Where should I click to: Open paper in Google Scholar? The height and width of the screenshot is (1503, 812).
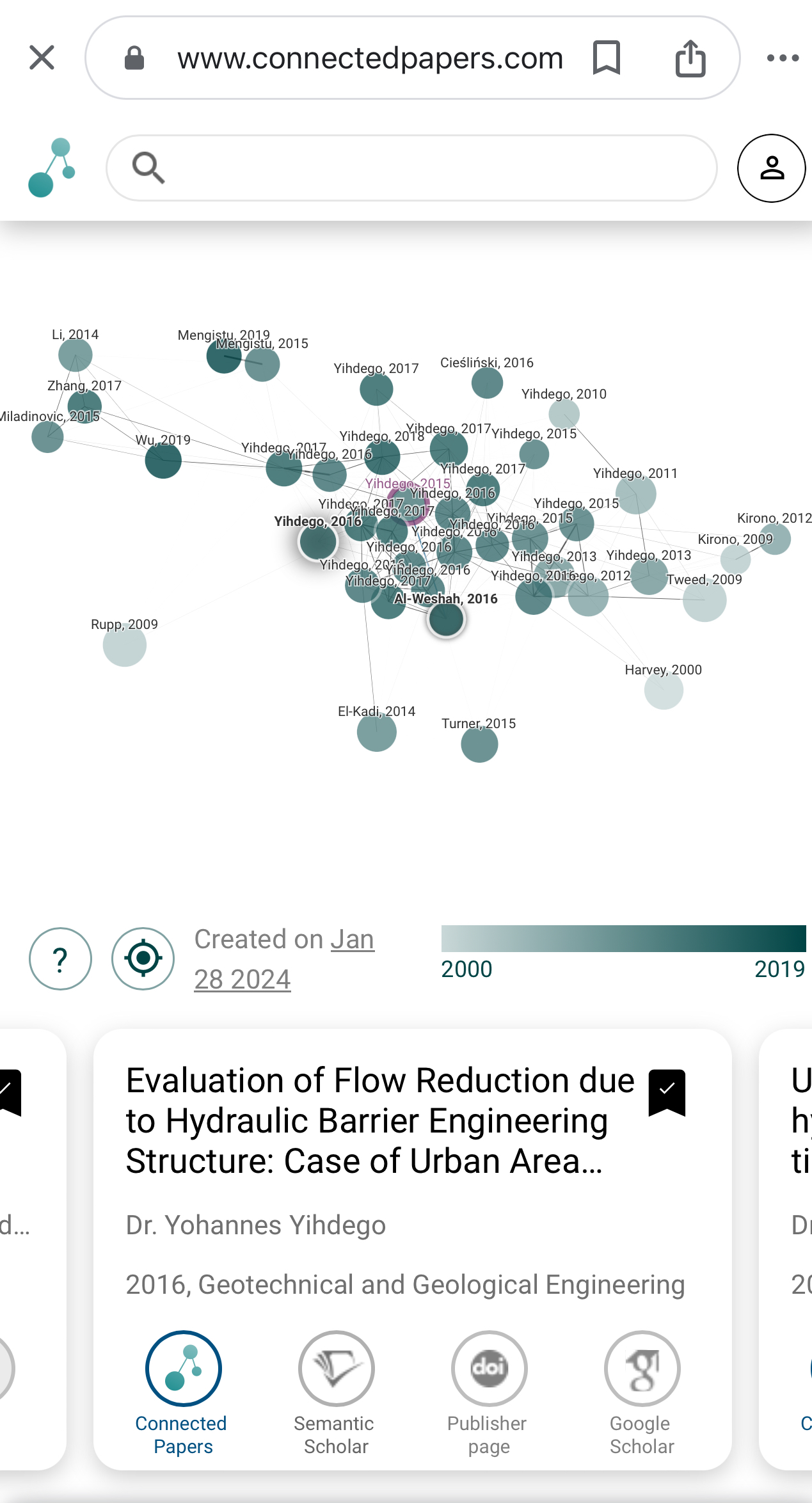(642, 1393)
